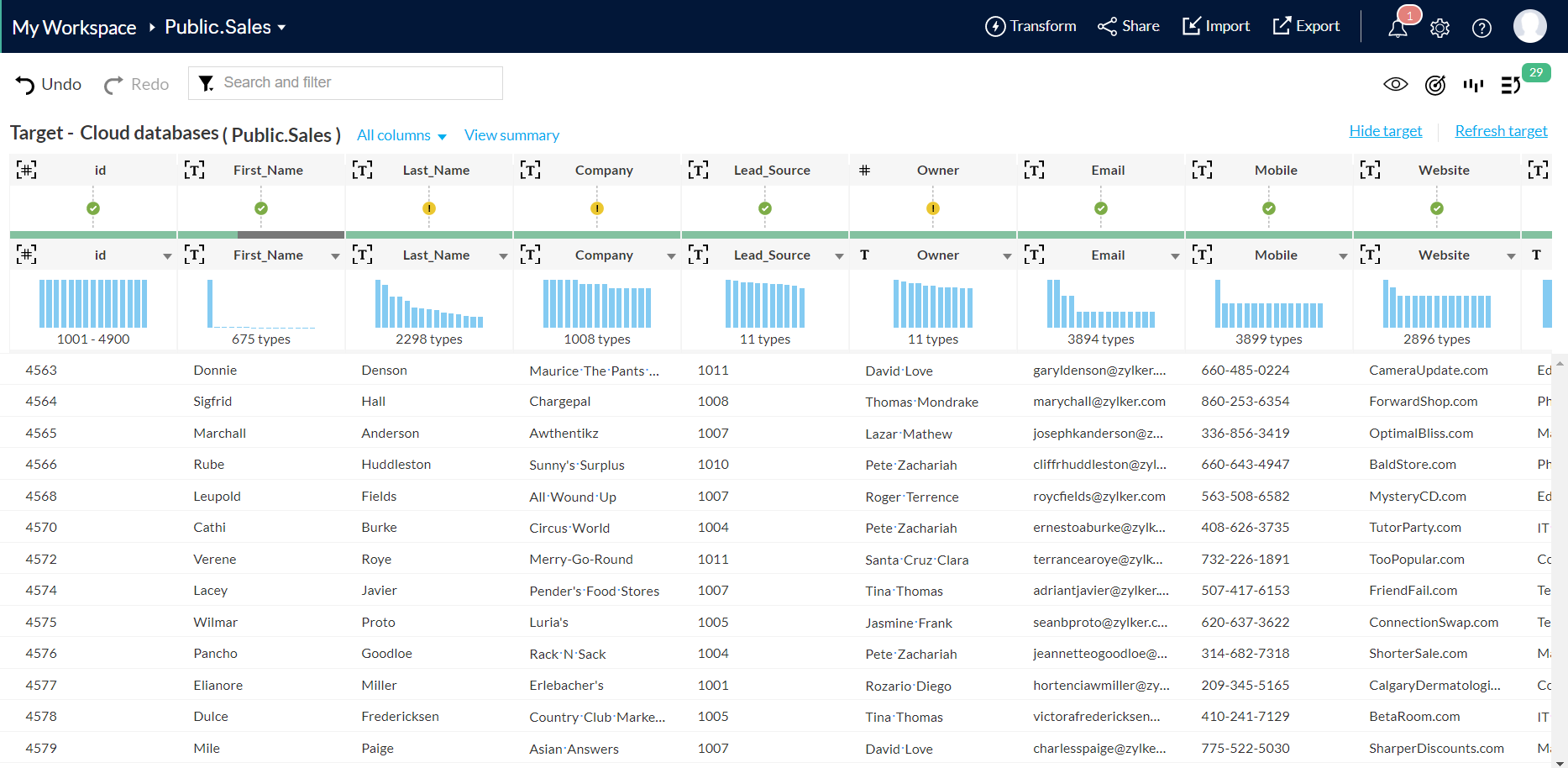Expand the Company column dropdown arrow
This screenshot has height=768, width=1568.
(671, 255)
